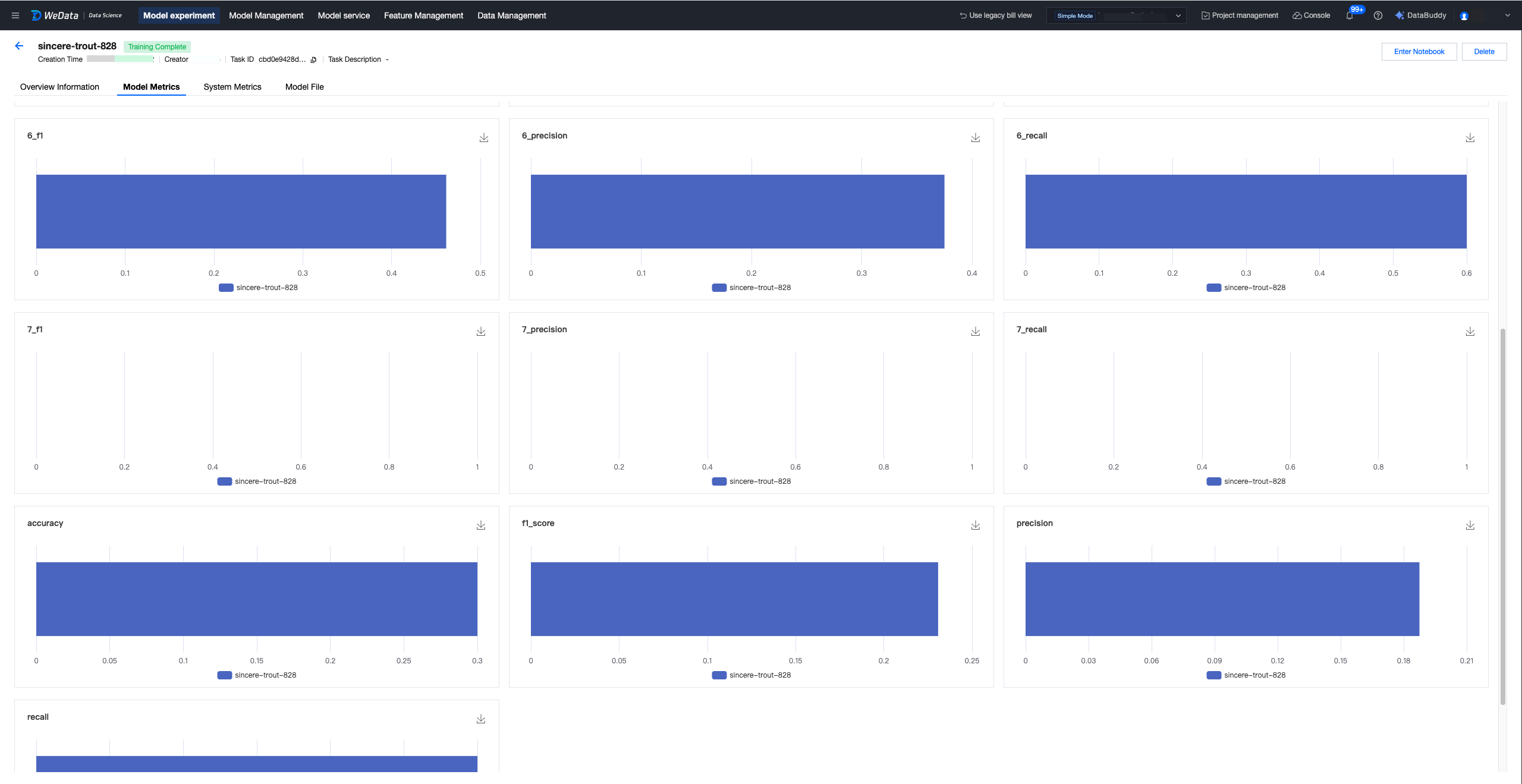Click the Enter Notebook button
1522x784 pixels.
point(1419,52)
